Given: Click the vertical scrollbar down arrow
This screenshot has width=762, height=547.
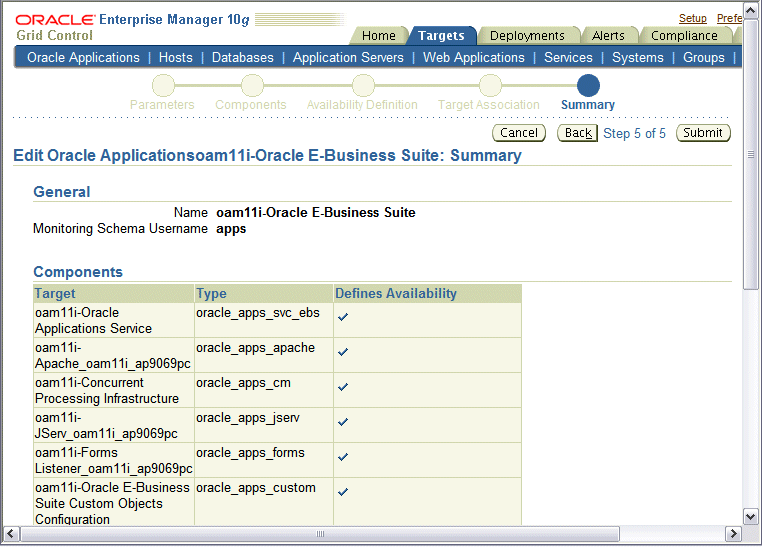Looking at the screenshot, I should [x=751, y=517].
